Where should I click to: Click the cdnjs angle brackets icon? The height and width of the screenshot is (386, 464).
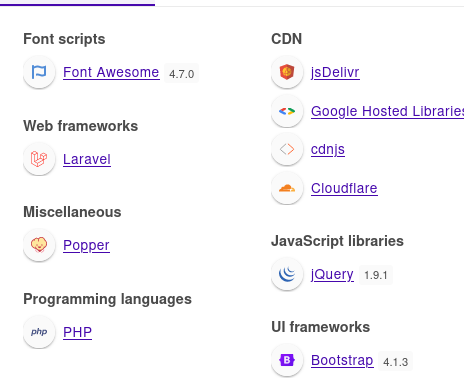tap(287, 149)
